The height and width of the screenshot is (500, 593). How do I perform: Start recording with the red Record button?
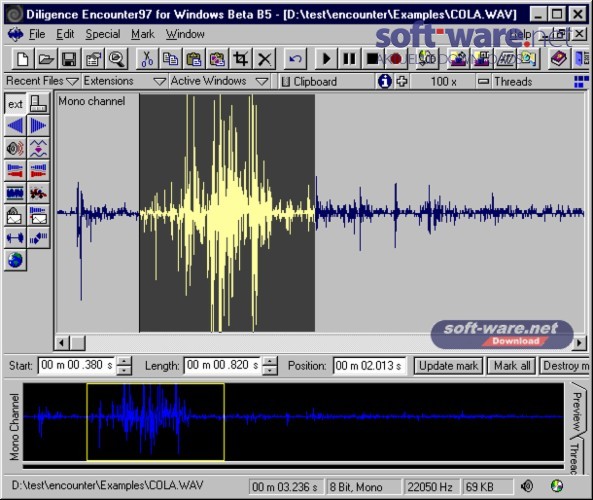396,59
